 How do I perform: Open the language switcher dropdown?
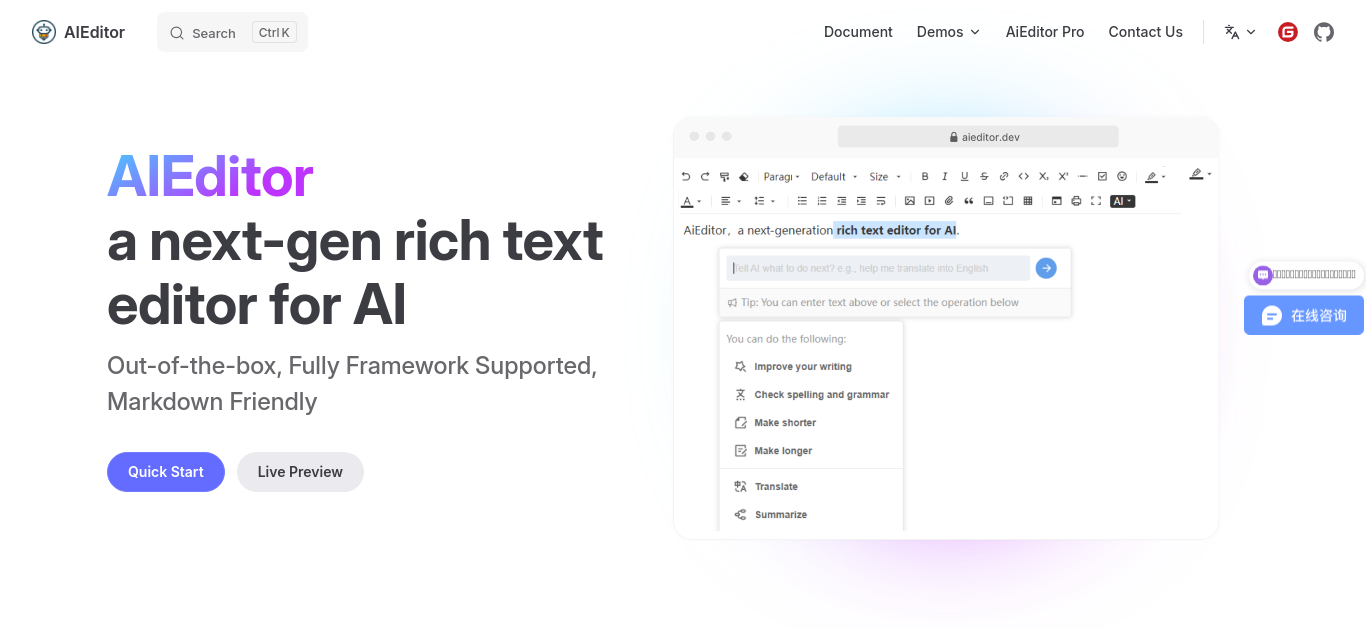point(1240,32)
